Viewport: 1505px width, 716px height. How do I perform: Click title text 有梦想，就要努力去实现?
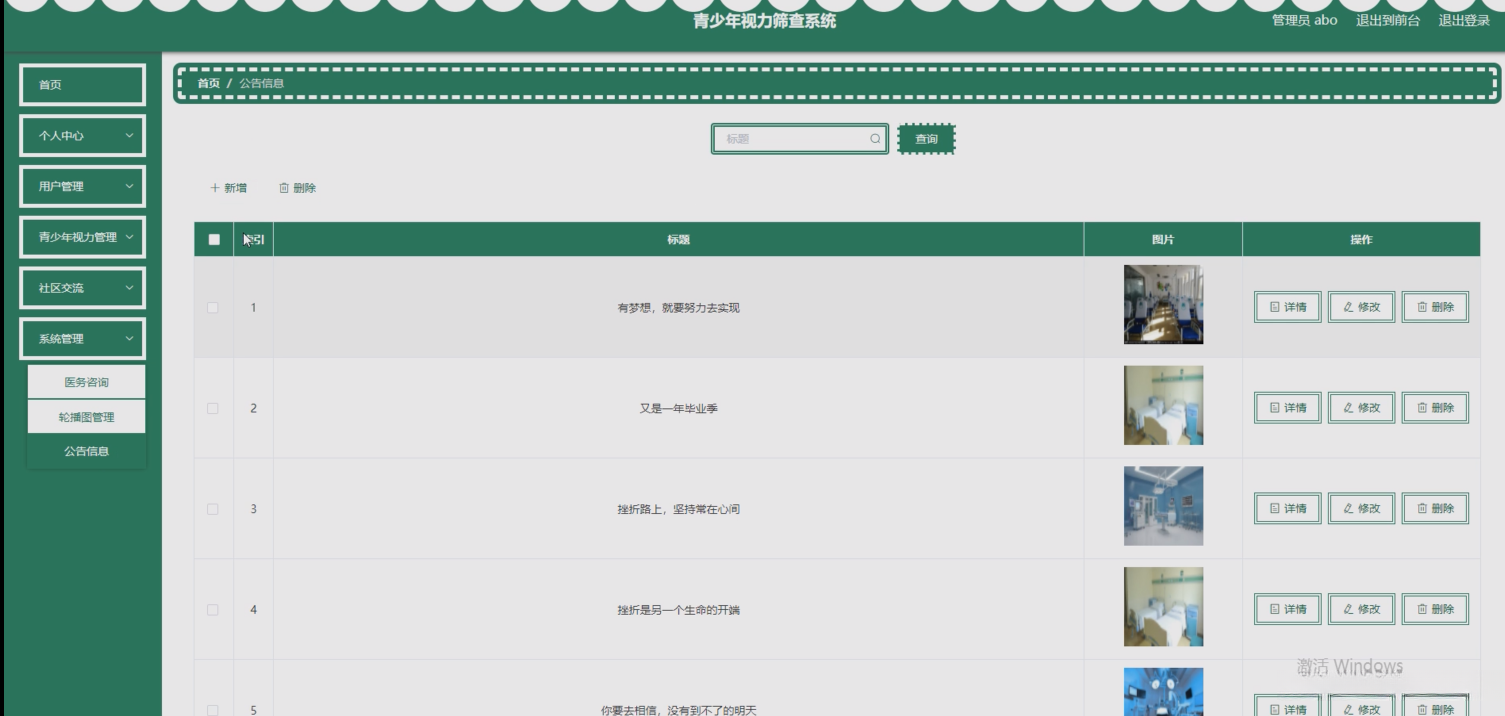pyautogui.click(x=678, y=308)
